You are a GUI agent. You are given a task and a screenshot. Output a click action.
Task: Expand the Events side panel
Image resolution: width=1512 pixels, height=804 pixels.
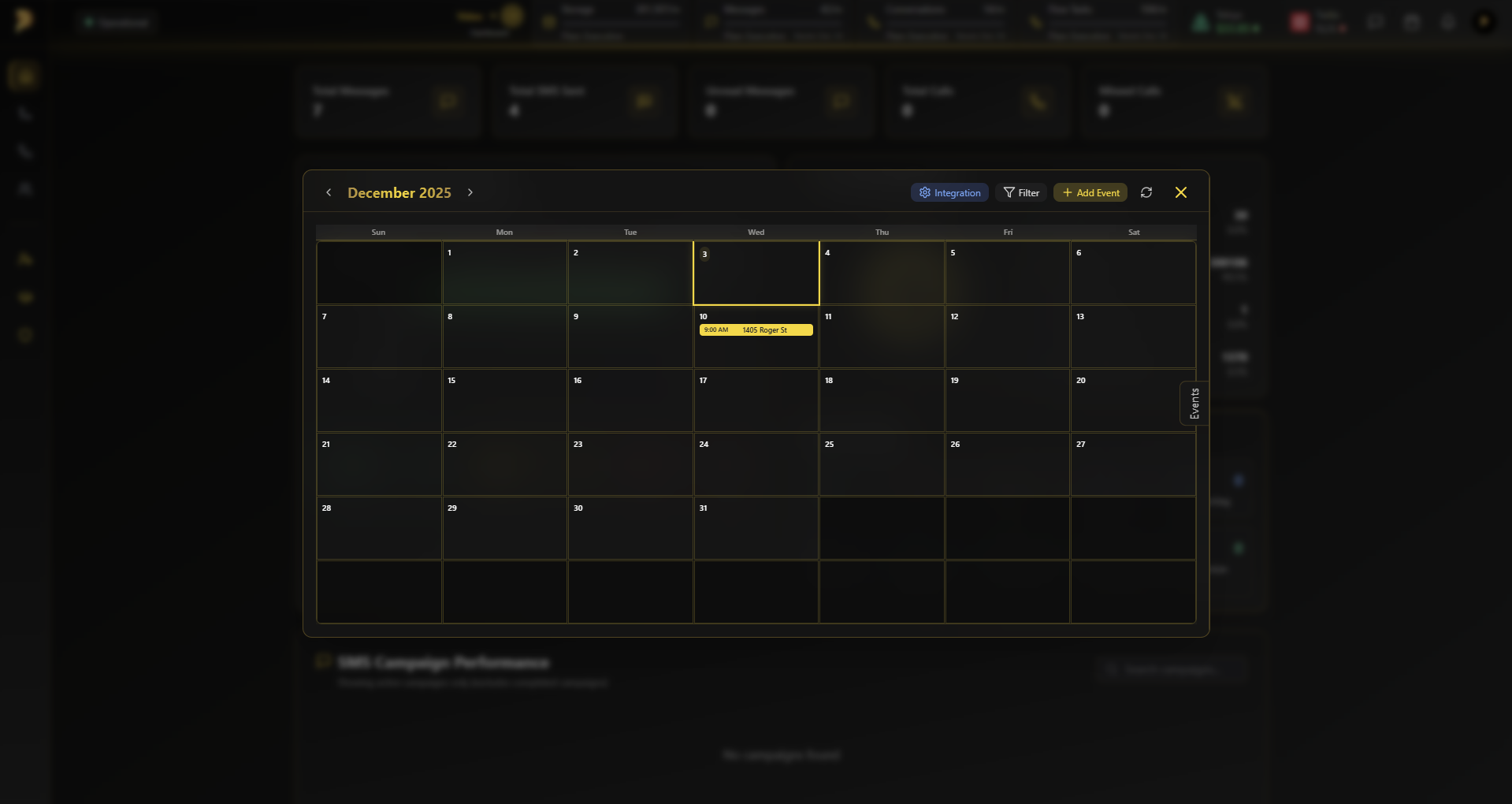pyautogui.click(x=1194, y=403)
